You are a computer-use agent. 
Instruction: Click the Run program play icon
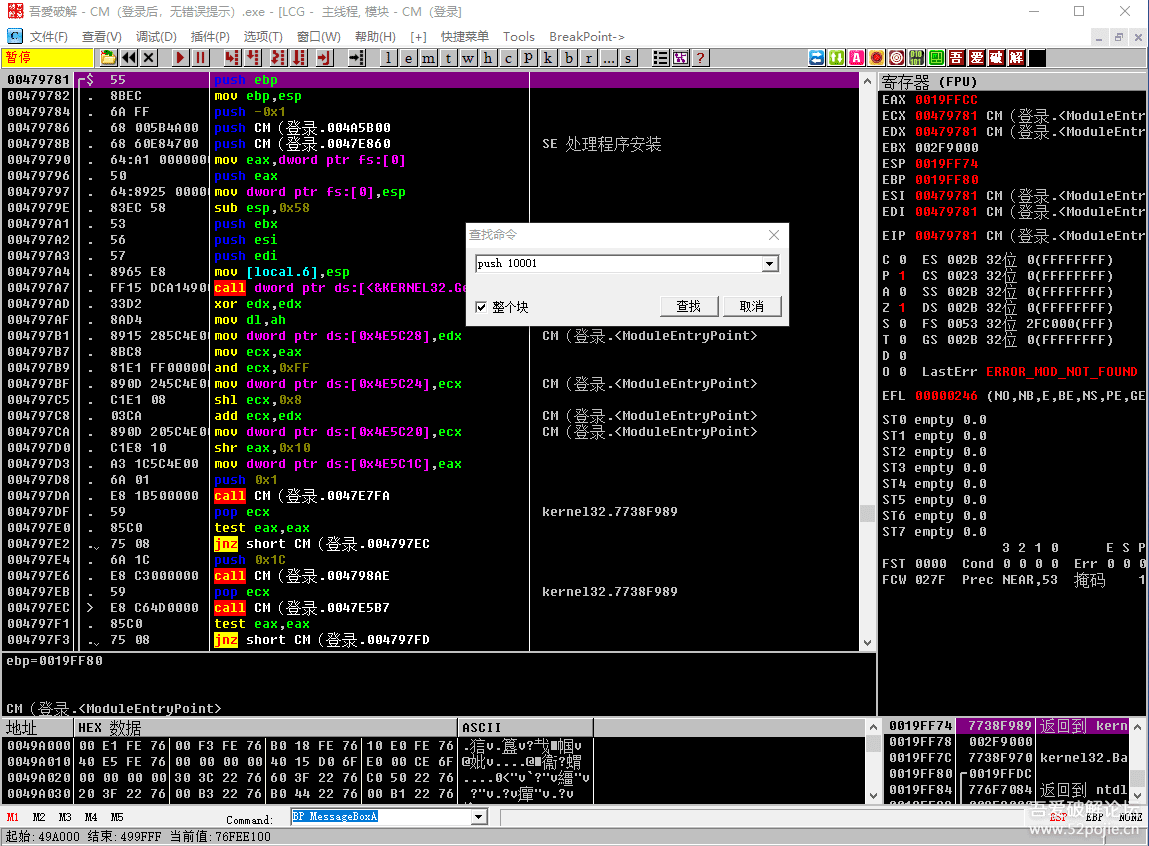point(180,58)
